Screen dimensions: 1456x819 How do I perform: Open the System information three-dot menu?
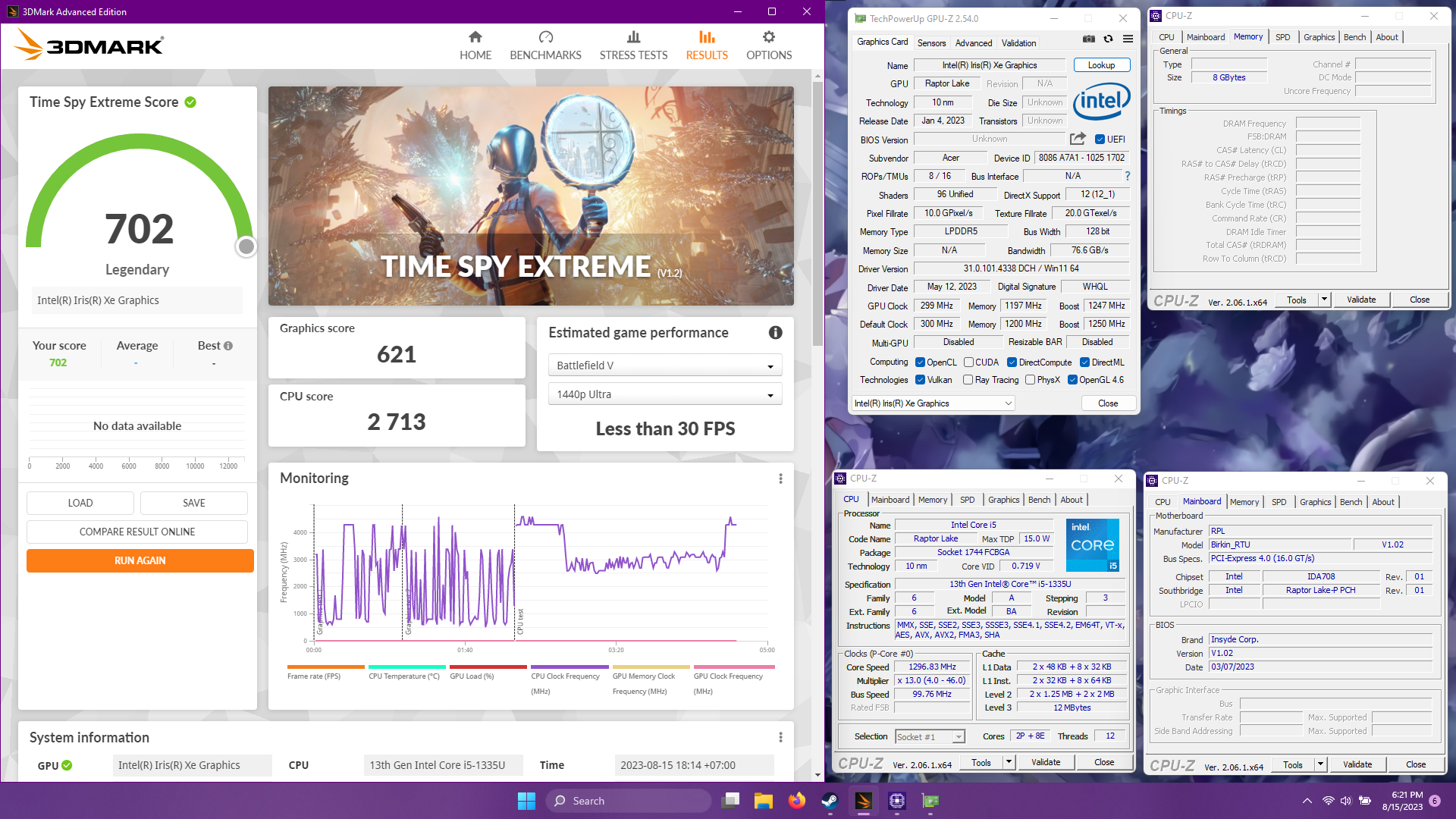[x=780, y=737]
